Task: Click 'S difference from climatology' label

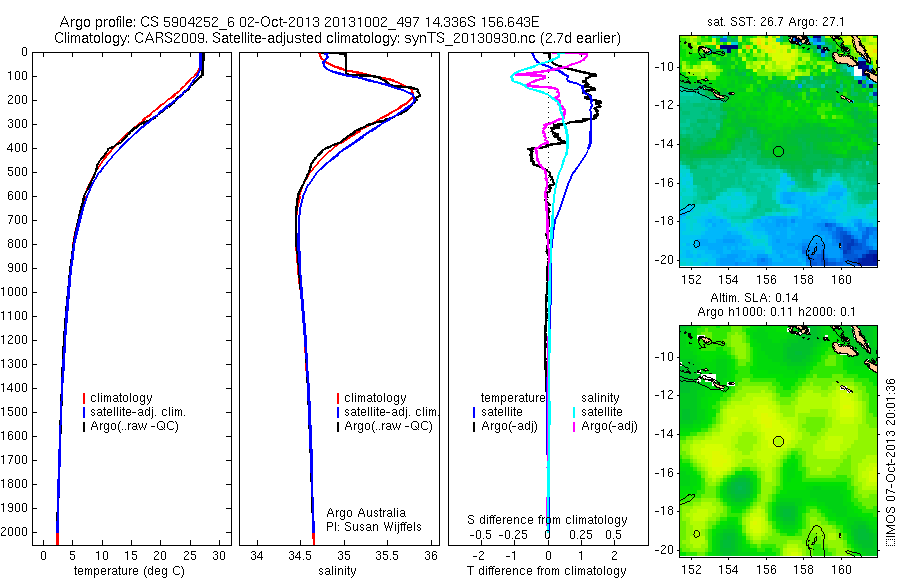Action: (547, 520)
